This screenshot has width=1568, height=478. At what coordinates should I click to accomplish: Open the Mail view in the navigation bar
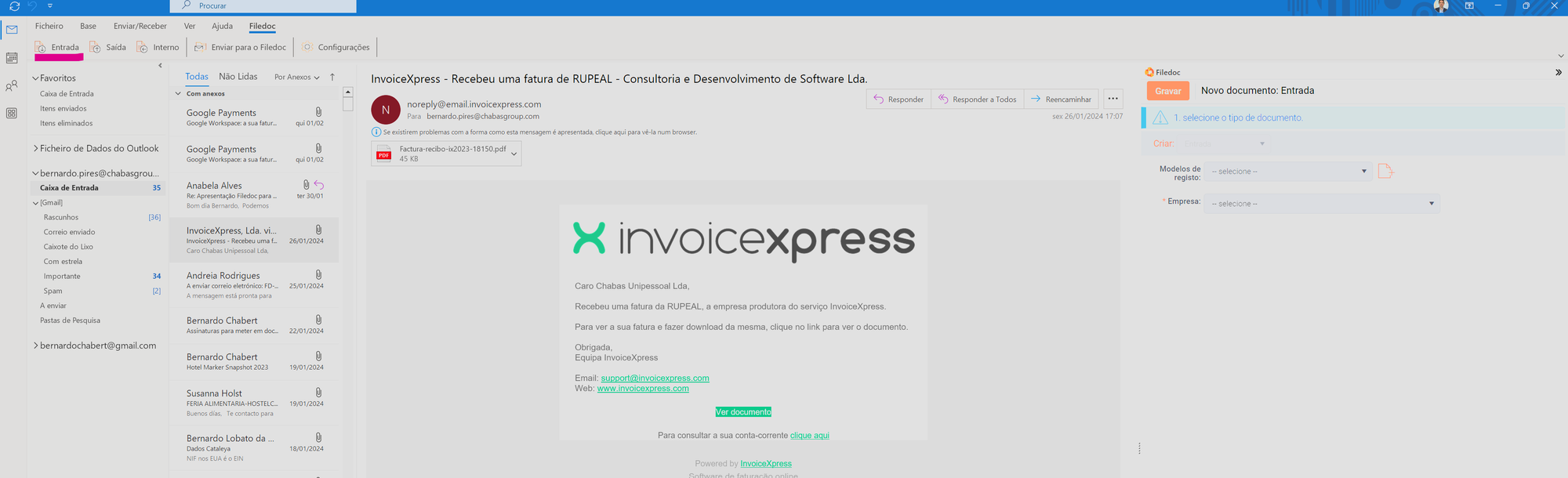click(x=12, y=30)
